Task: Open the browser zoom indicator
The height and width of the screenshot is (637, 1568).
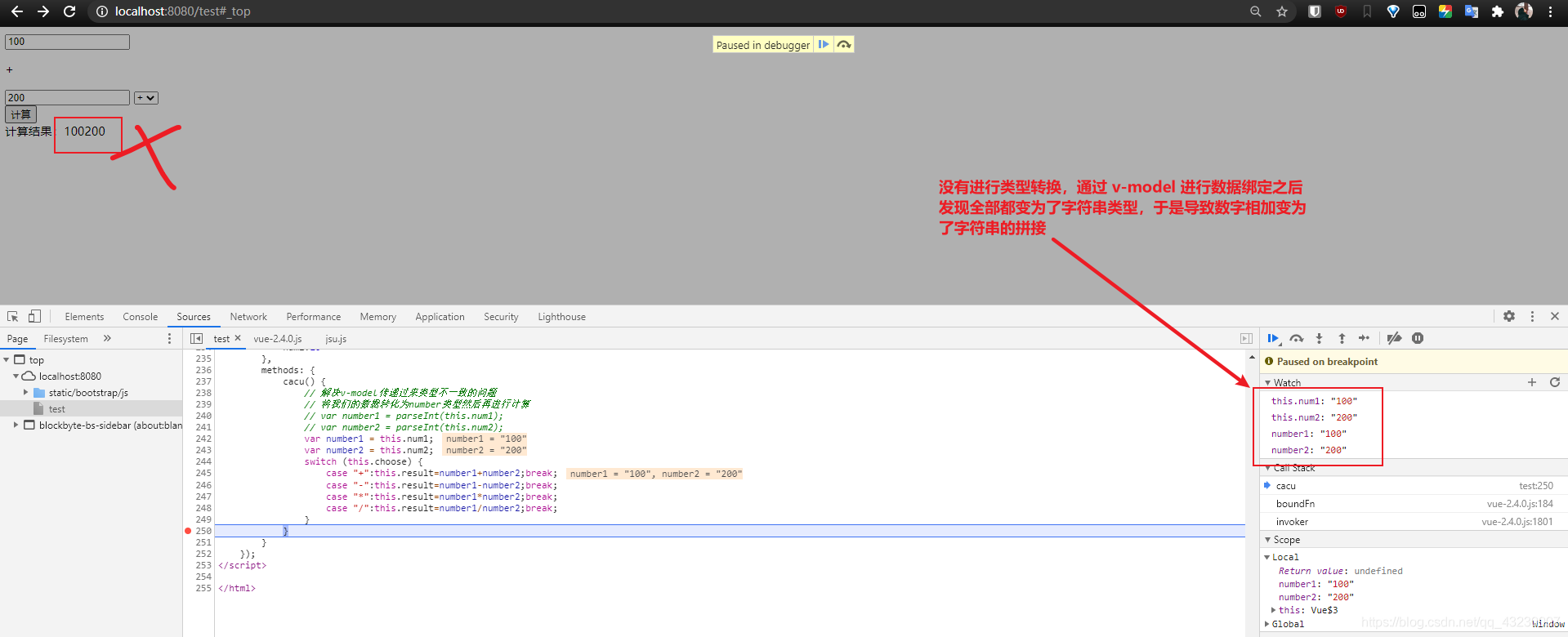Action: click(x=1256, y=11)
